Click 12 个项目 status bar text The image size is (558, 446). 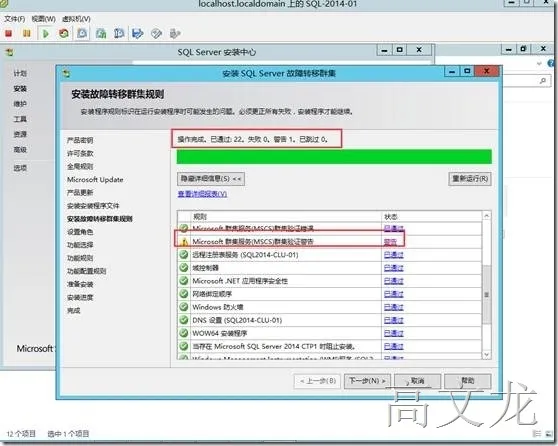tap(21, 434)
